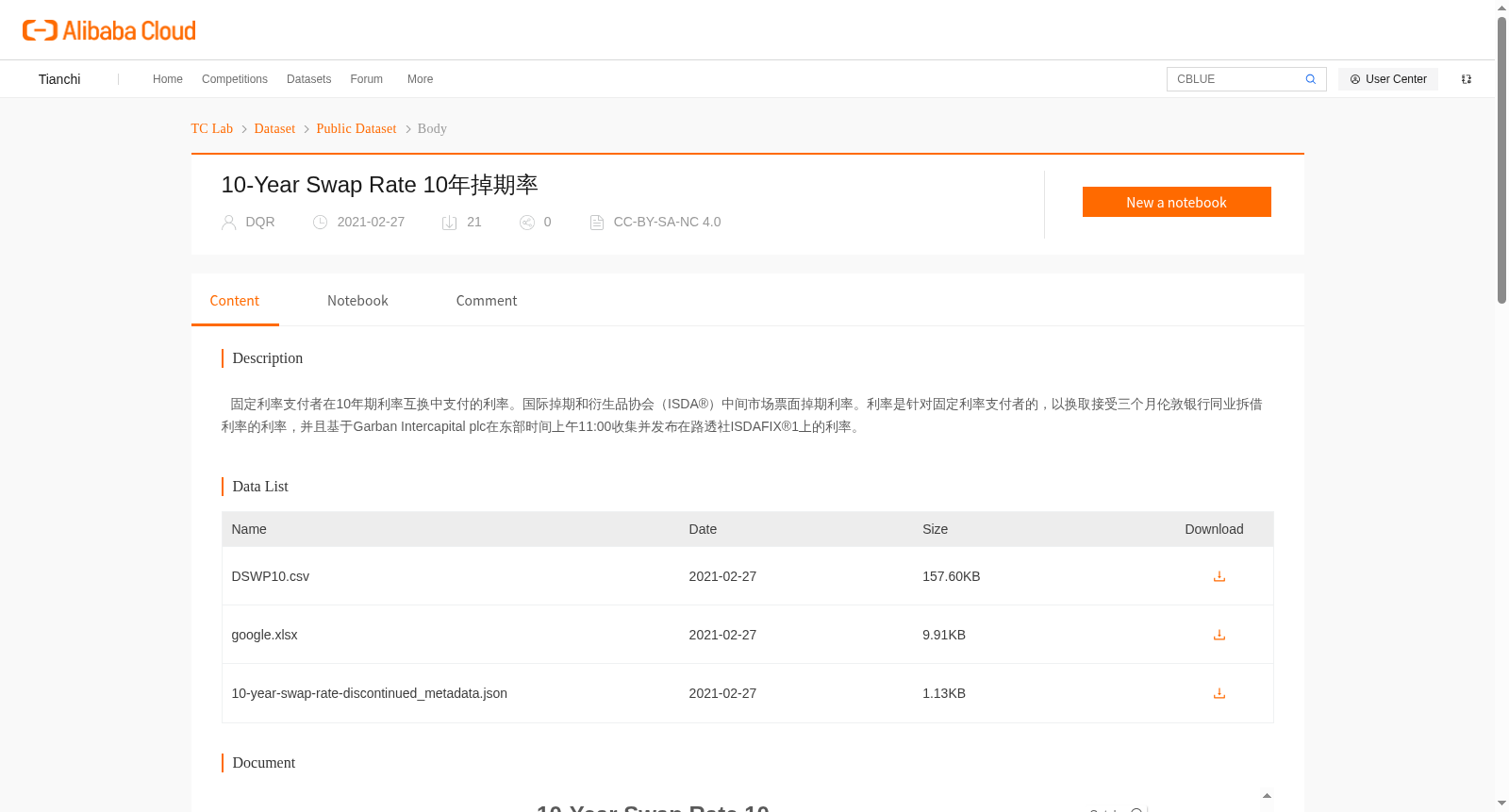
Task: Click the 9.91KB size cell
Action: coord(944,635)
